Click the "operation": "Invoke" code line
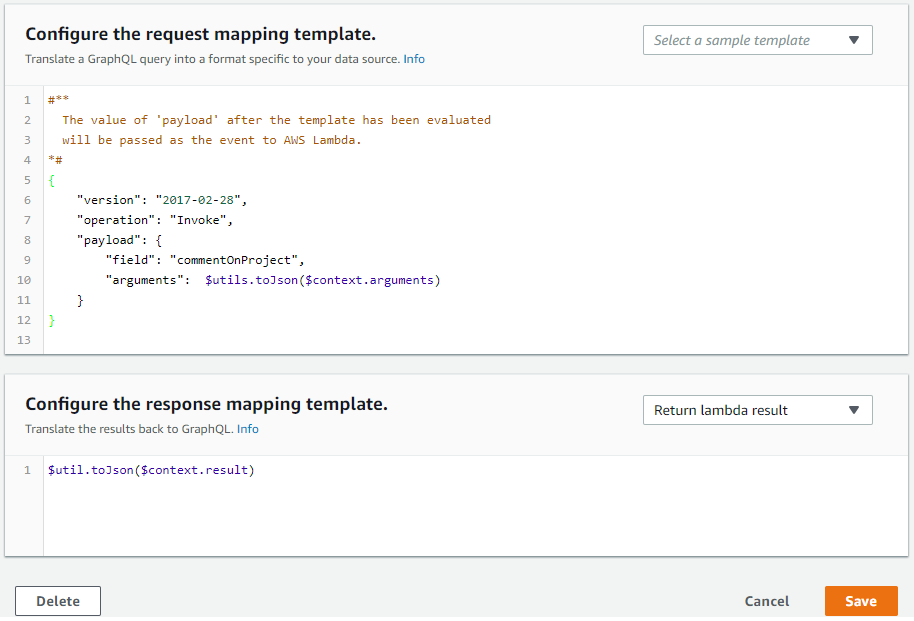Screen dimensions: 914x621 tap(155, 220)
